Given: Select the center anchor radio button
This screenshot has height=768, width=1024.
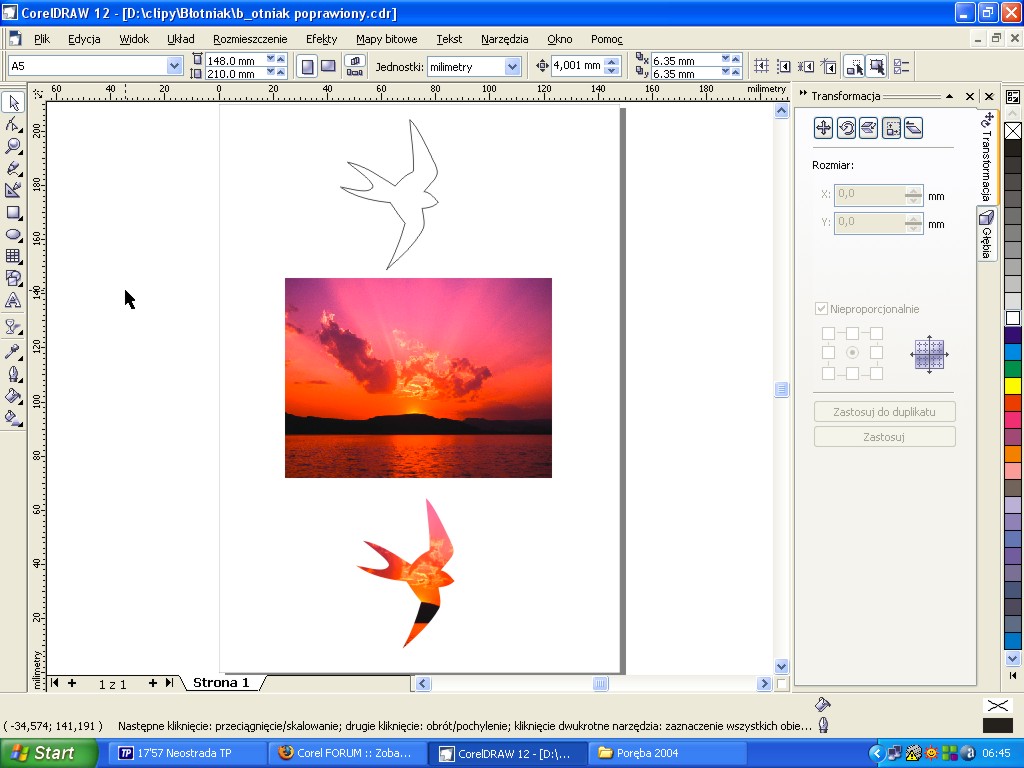Looking at the screenshot, I should click(x=852, y=353).
